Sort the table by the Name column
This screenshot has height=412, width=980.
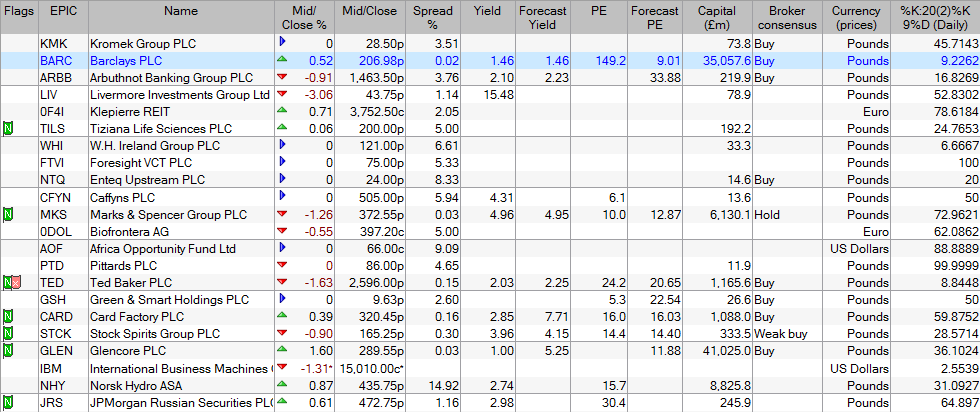tap(181, 12)
